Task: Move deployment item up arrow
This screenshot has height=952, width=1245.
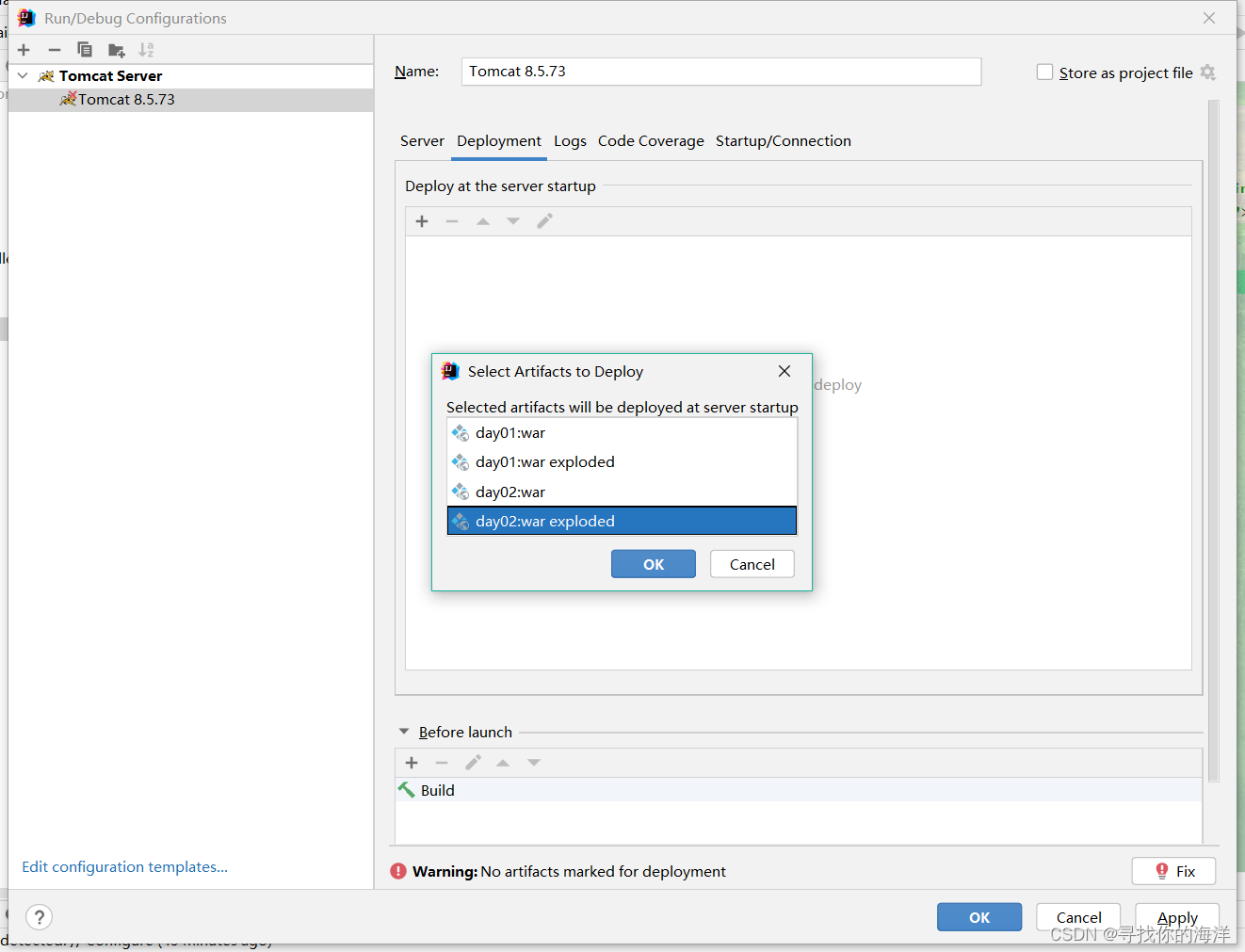Action: tap(483, 221)
